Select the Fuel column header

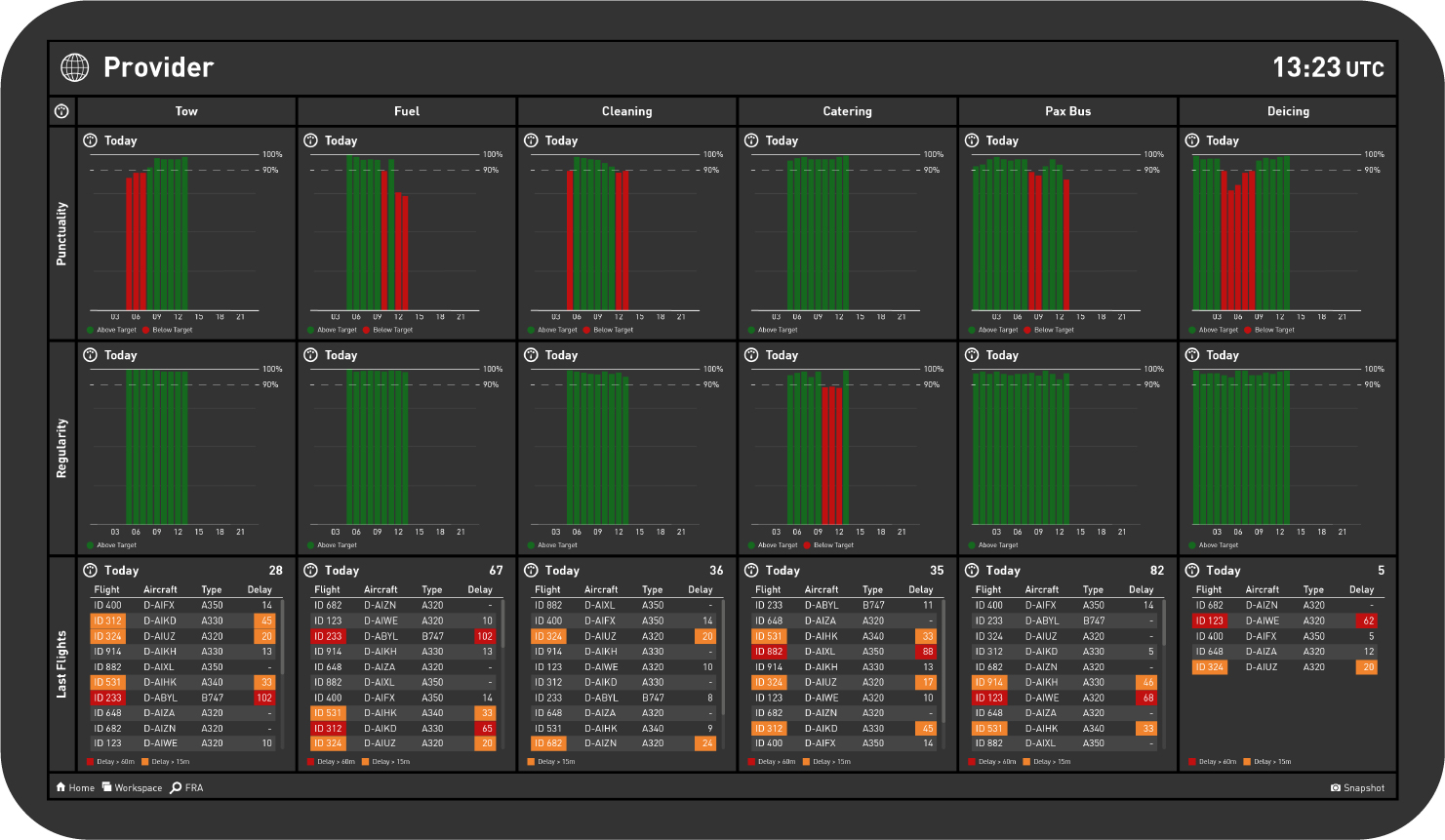pyautogui.click(x=407, y=111)
